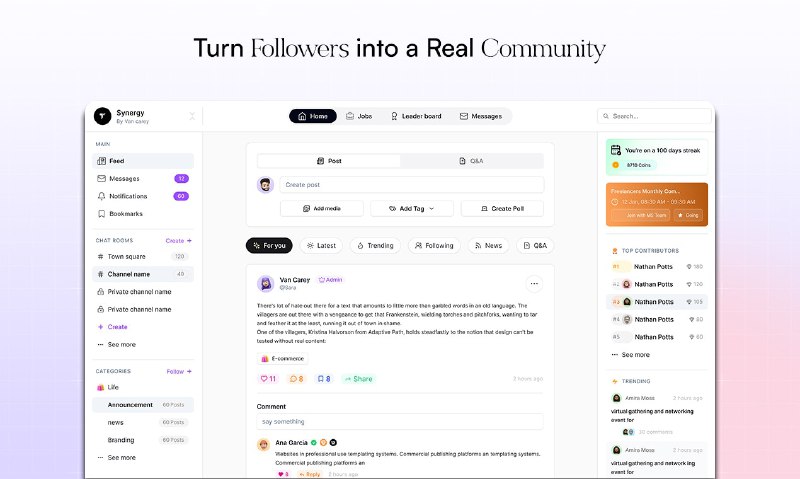Click Share on Van Carey's post

(358, 379)
